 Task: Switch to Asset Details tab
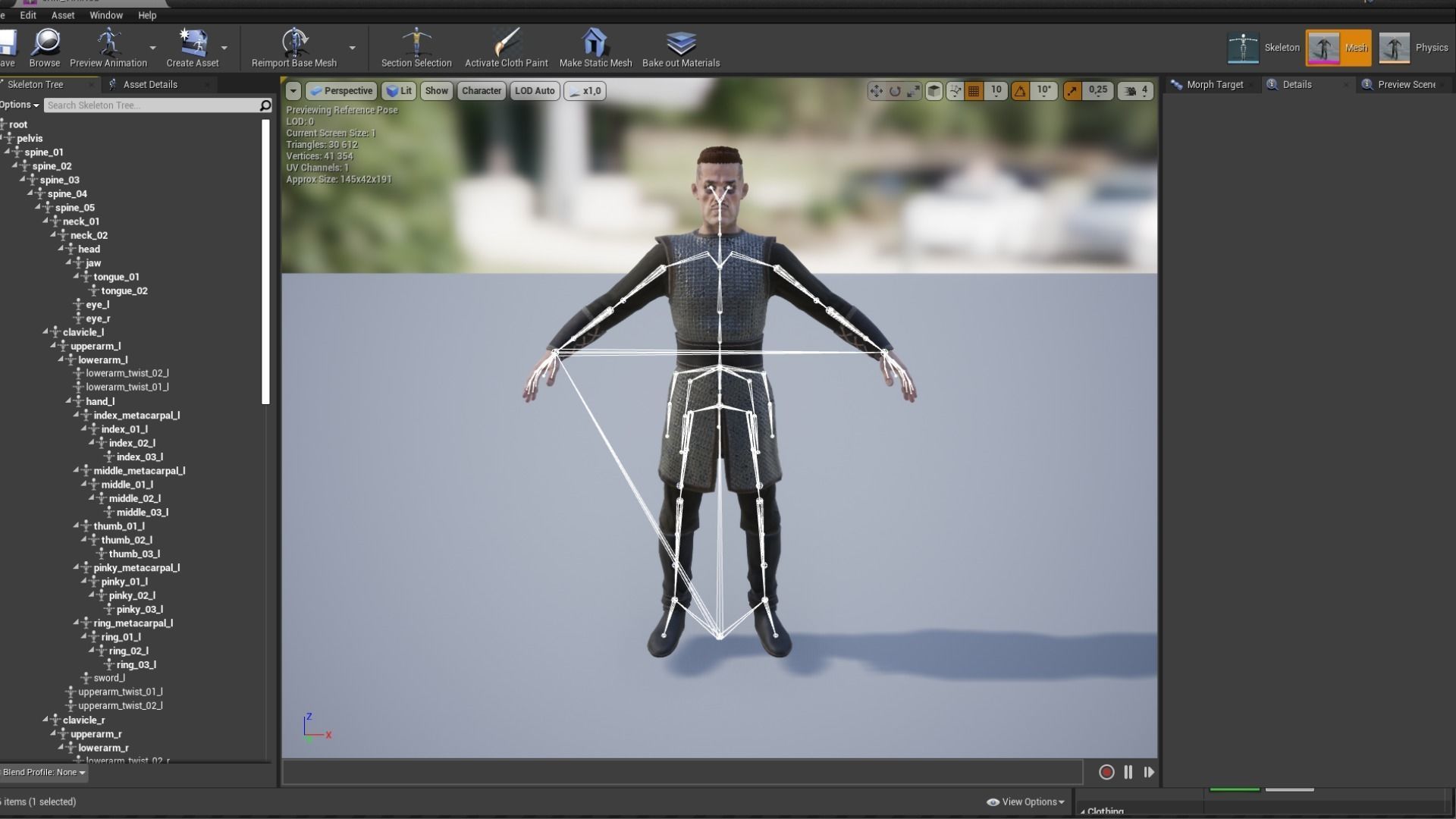(x=149, y=84)
